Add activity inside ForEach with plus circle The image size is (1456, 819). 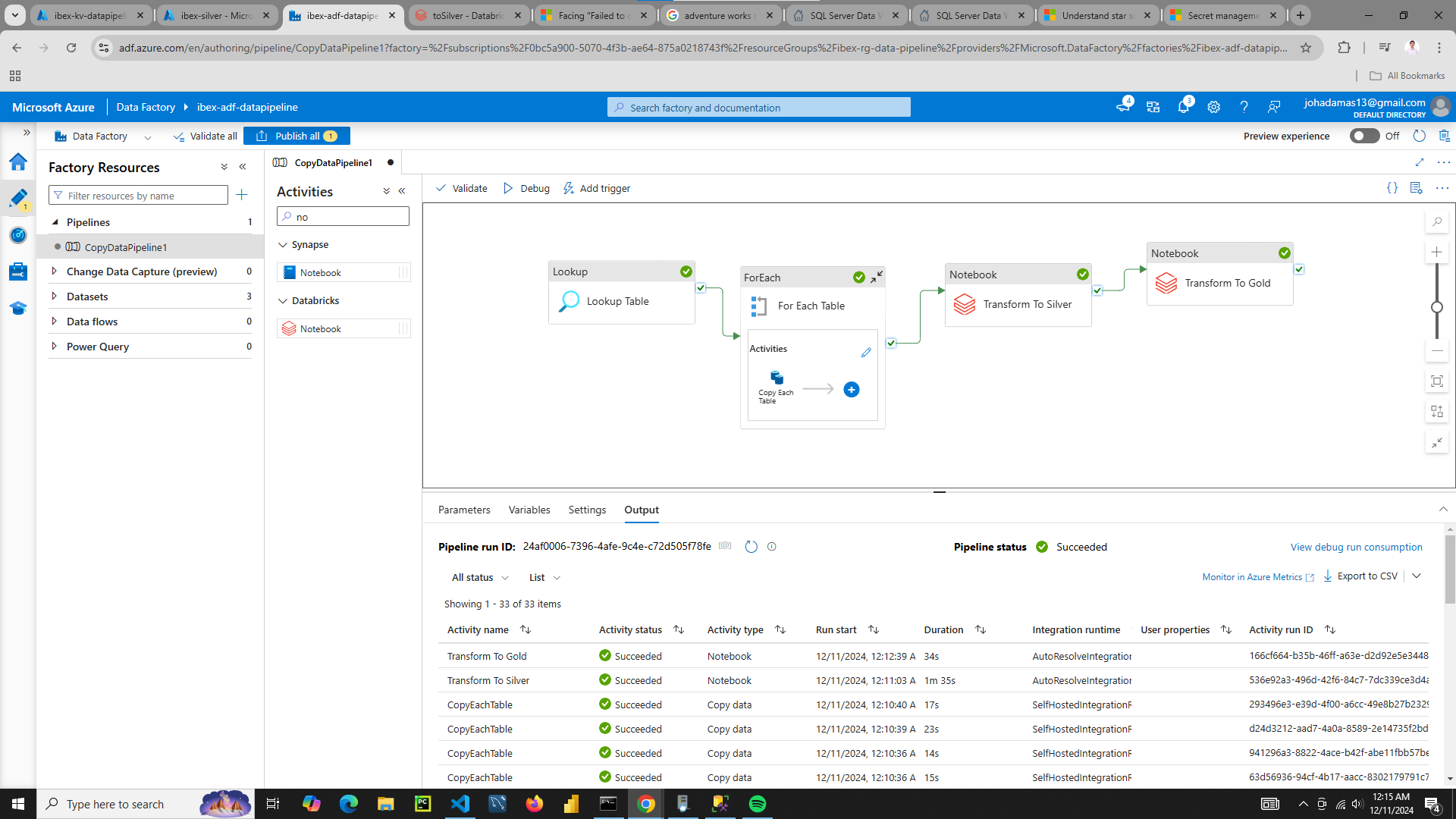coord(852,389)
